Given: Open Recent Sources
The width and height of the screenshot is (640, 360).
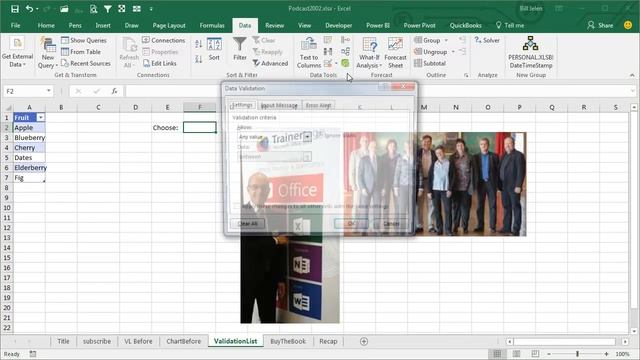Looking at the screenshot, I should 86,63.
